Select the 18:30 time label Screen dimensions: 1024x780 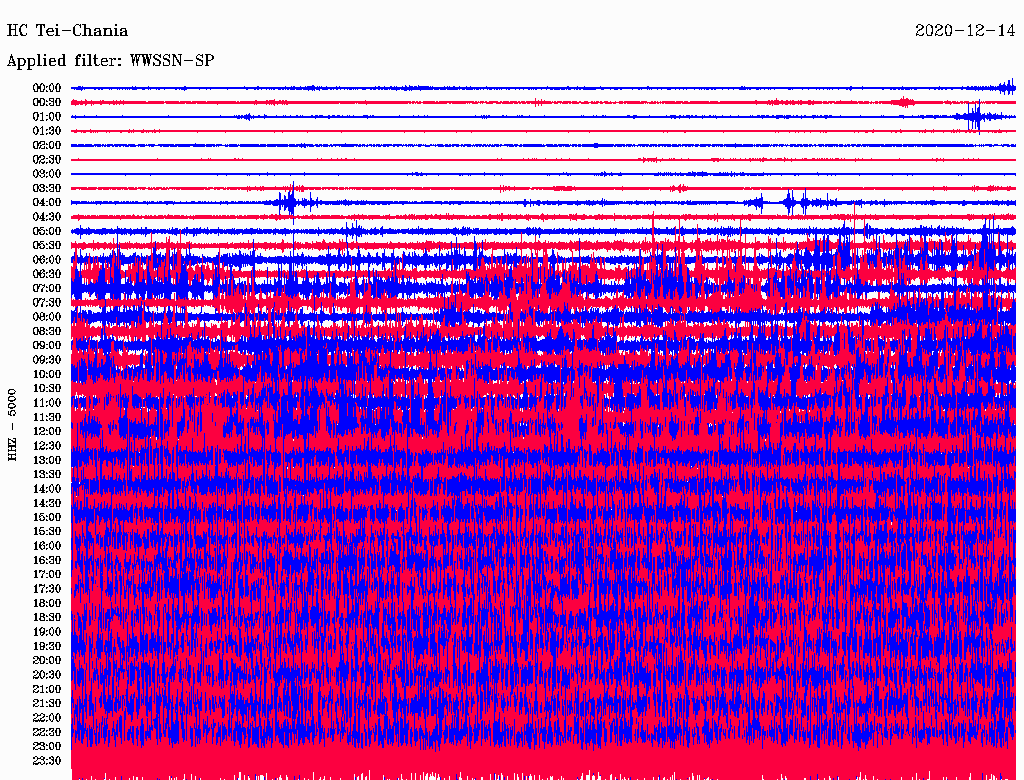pyautogui.click(x=47, y=617)
